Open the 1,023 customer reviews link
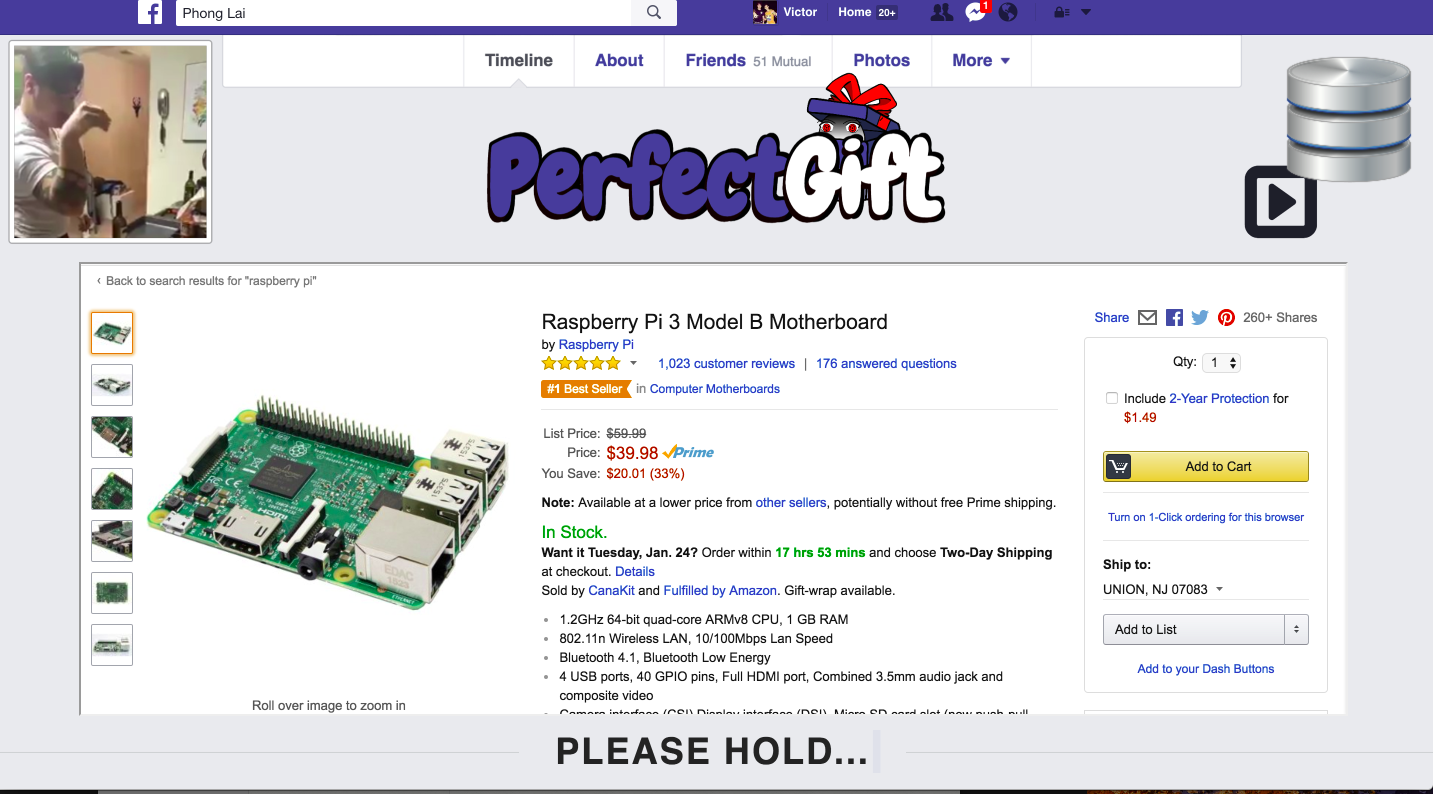 pos(726,363)
